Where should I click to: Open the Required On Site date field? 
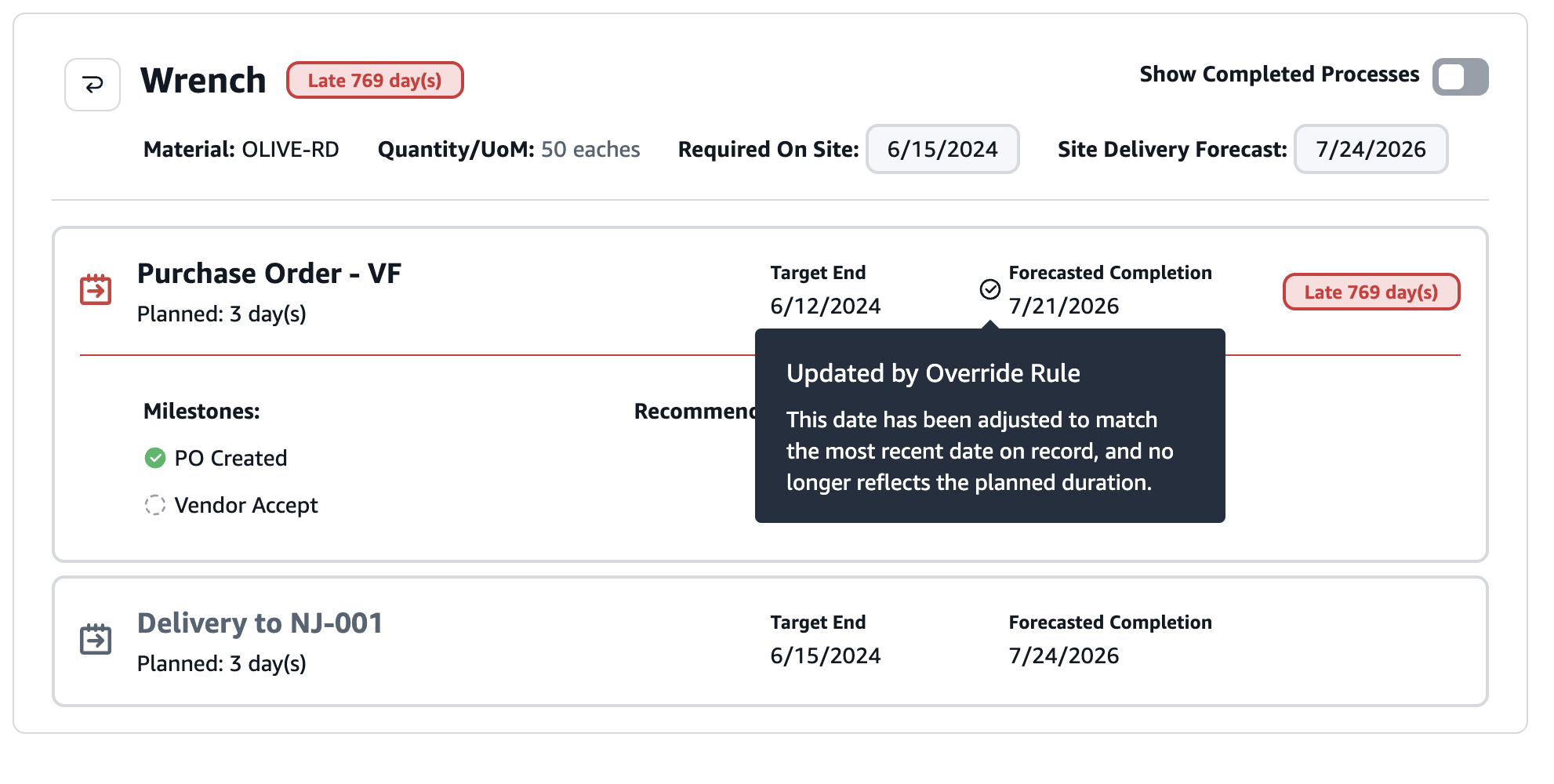point(942,149)
